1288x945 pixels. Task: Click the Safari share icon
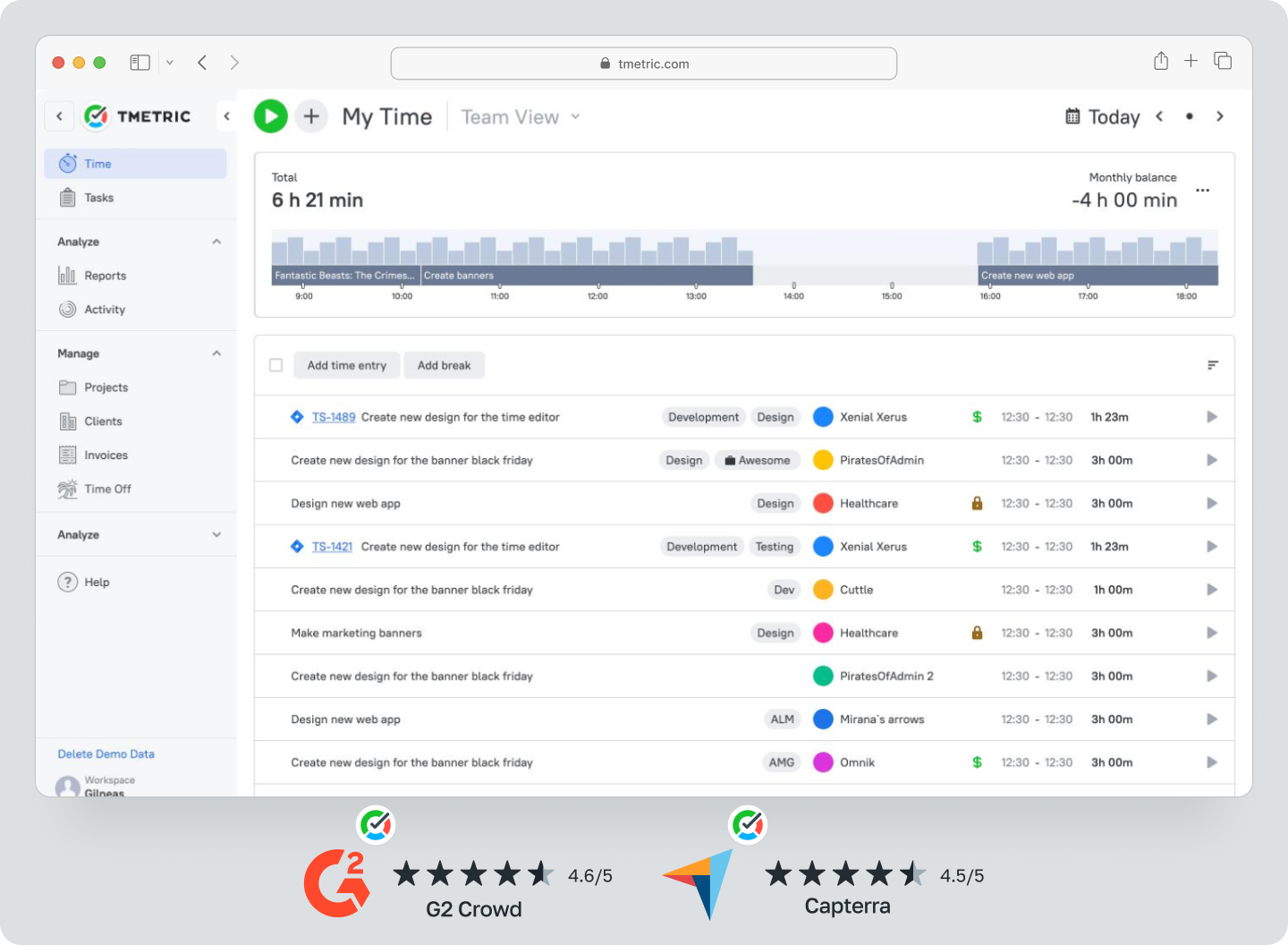(1160, 62)
